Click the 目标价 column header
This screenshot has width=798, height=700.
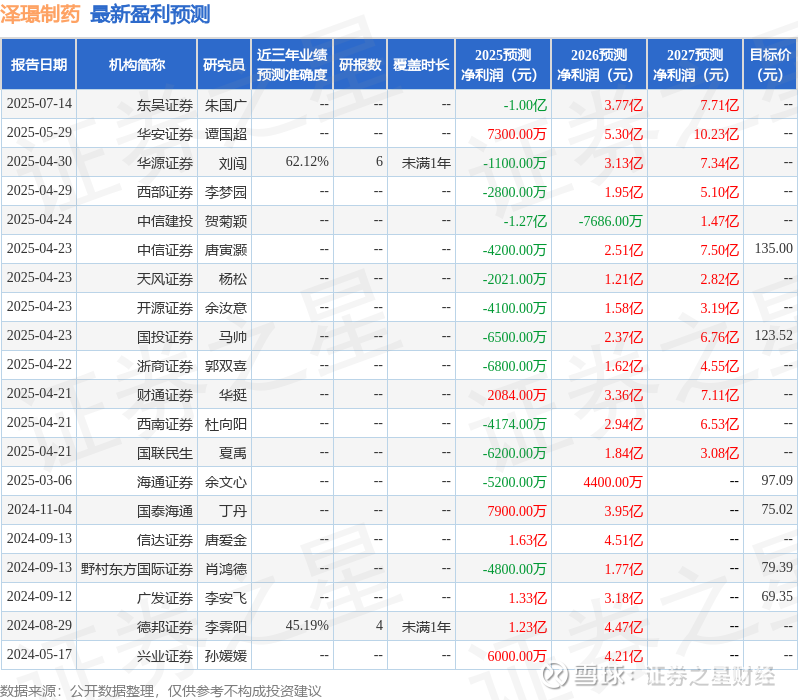pos(771,65)
